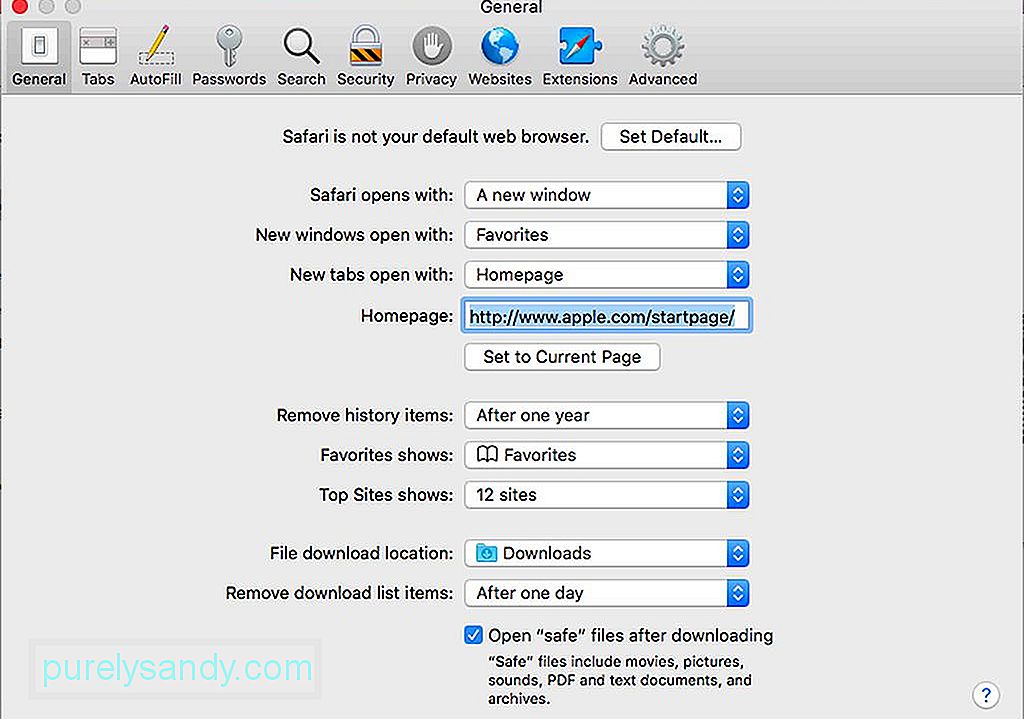This screenshot has height=719, width=1024.
Task: Expand the Remove history items dropdown
Action: [607, 415]
